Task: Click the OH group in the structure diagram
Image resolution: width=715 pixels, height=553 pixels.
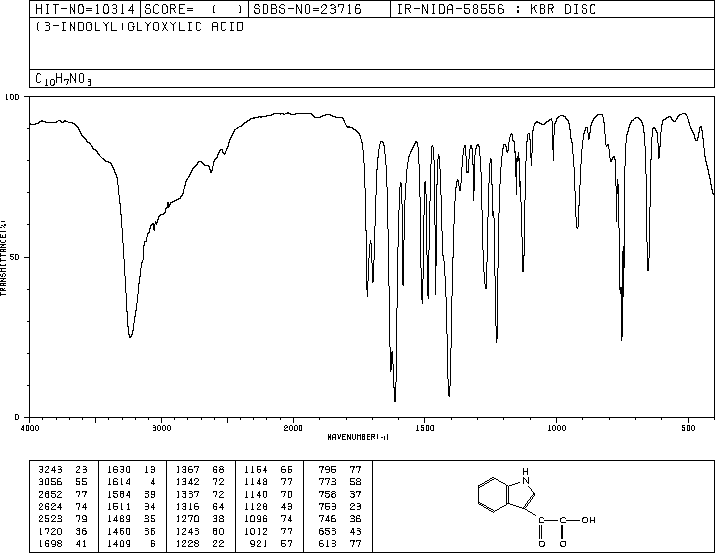Action: pos(588,520)
